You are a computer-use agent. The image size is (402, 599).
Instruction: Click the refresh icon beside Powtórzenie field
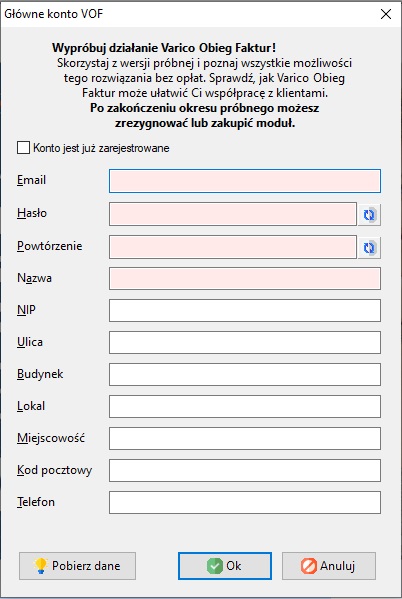pyautogui.click(x=369, y=247)
